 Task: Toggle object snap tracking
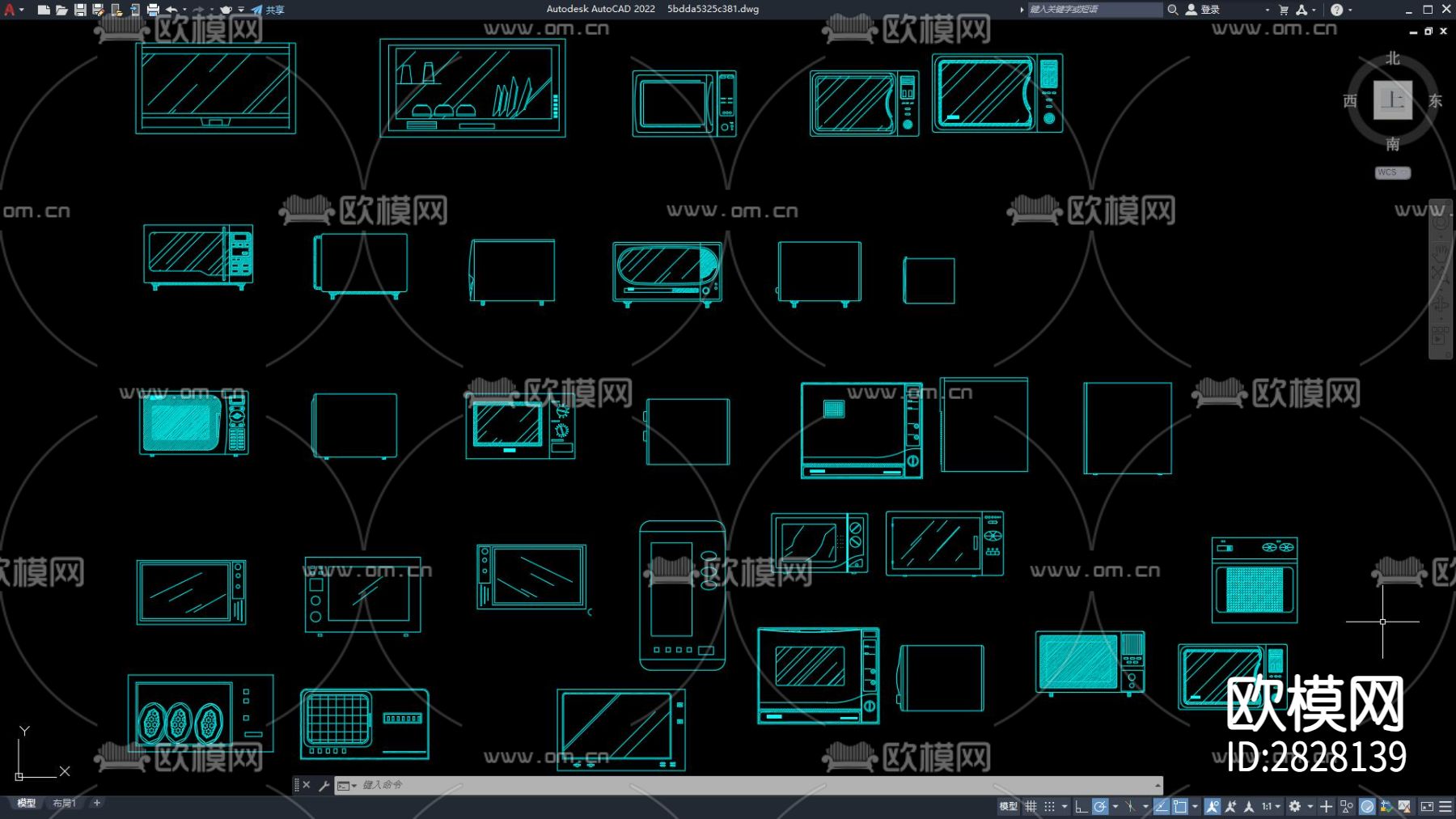(x=1162, y=807)
